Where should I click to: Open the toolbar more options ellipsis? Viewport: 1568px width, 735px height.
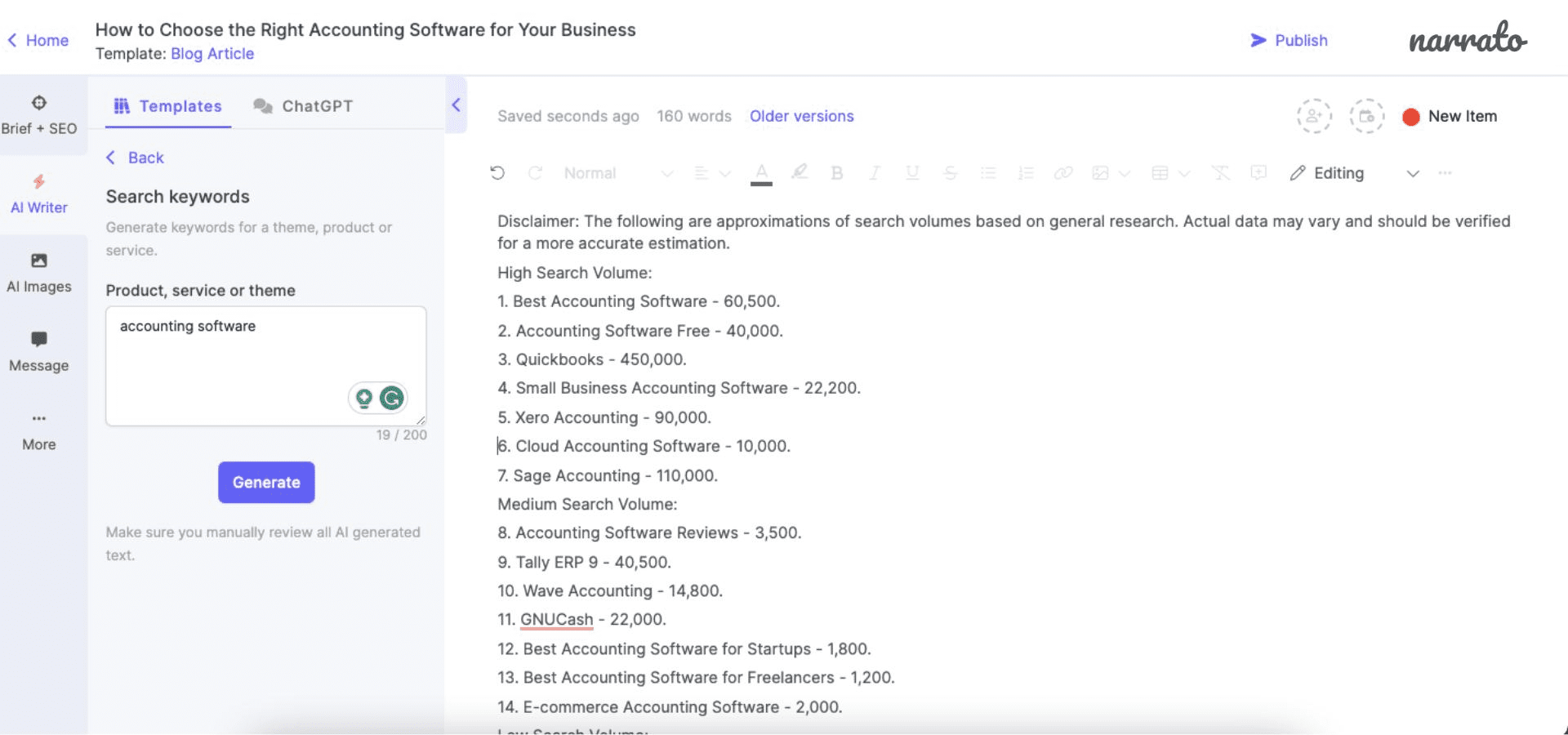pyautogui.click(x=1445, y=173)
